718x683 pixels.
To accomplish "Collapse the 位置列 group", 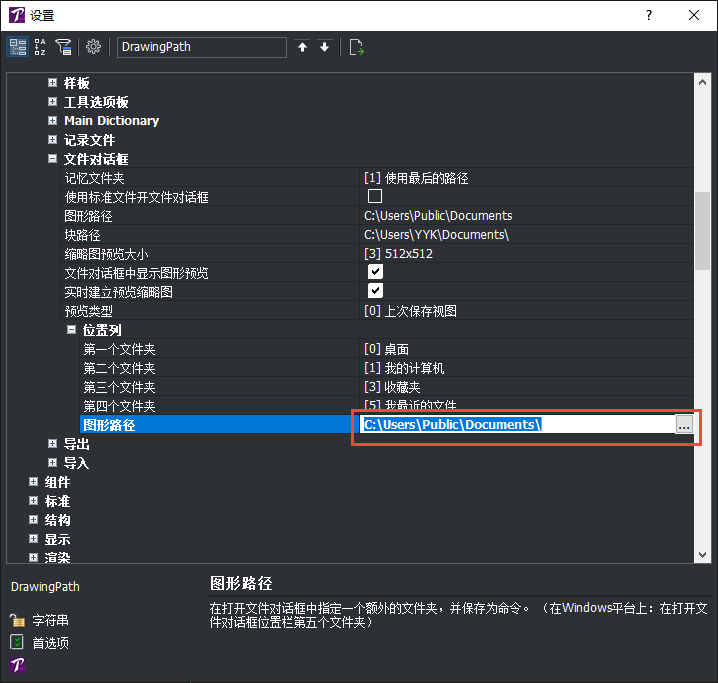I will [71, 330].
